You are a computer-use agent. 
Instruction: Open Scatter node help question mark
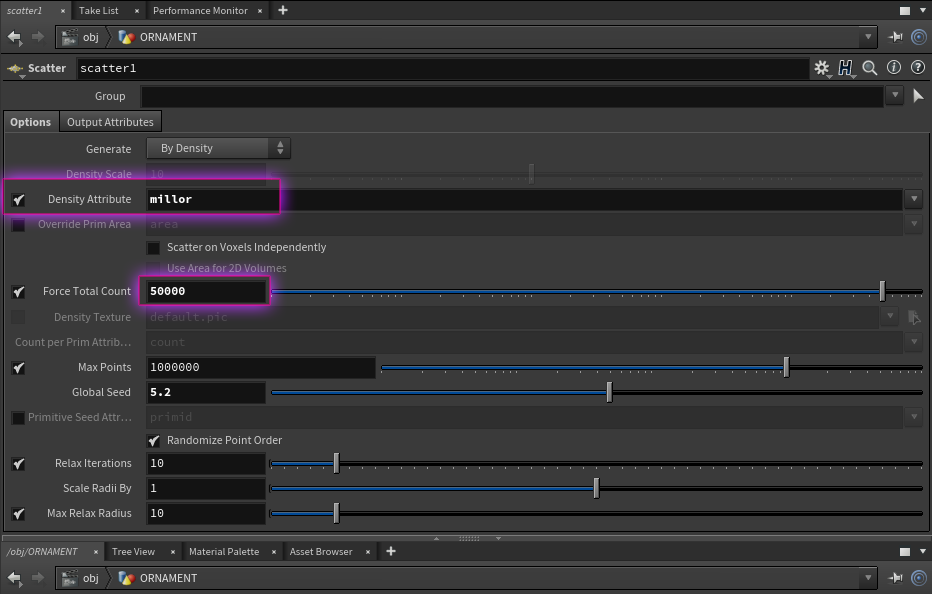pos(918,68)
